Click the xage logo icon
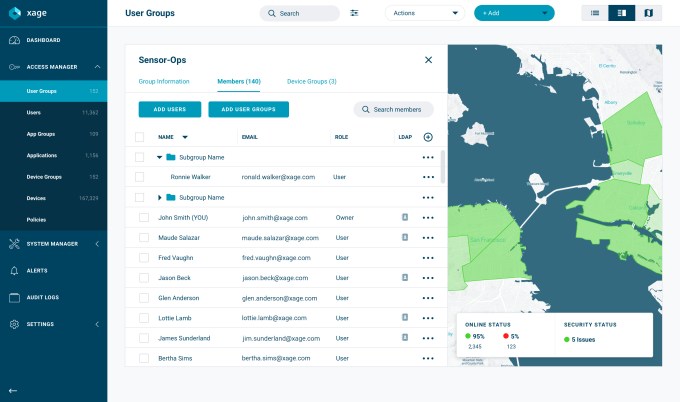The height and width of the screenshot is (402, 680). [15, 13]
